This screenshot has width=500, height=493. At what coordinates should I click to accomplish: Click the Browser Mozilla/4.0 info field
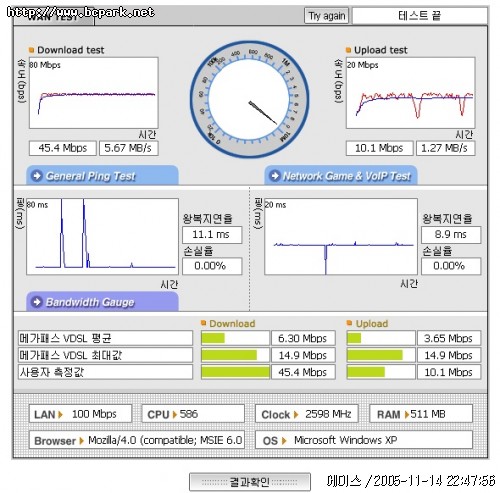137,440
